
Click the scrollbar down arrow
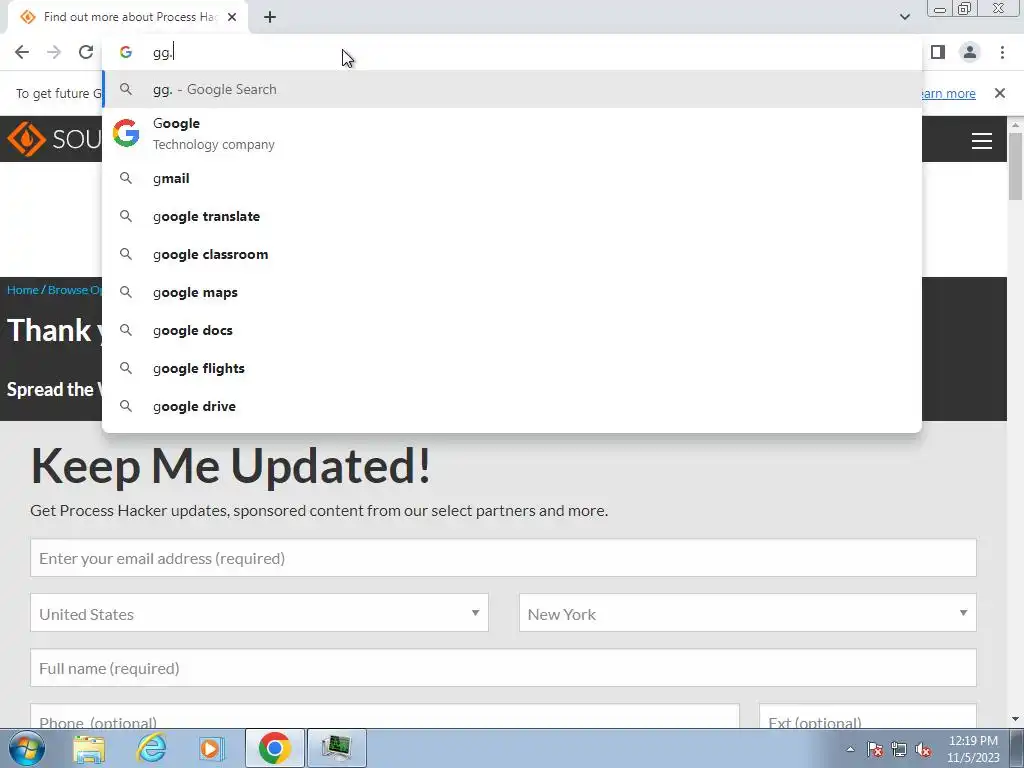pos(1015,720)
